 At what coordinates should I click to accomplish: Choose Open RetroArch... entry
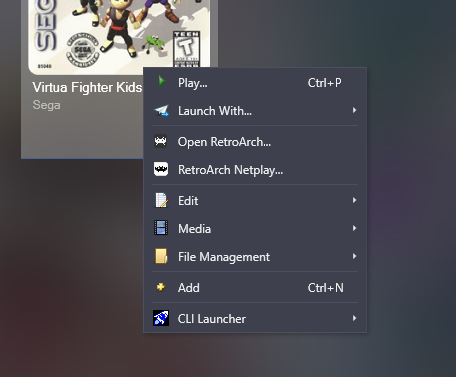(x=255, y=142)
